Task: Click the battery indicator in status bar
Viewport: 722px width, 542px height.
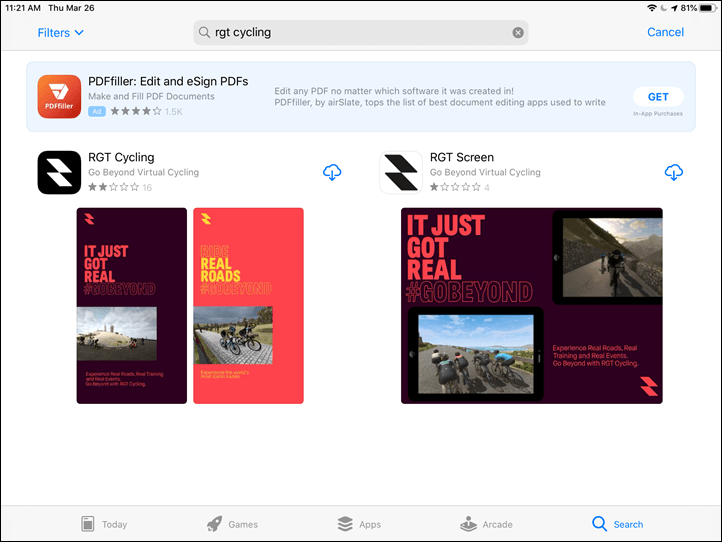Action: (x=707, y=8)
